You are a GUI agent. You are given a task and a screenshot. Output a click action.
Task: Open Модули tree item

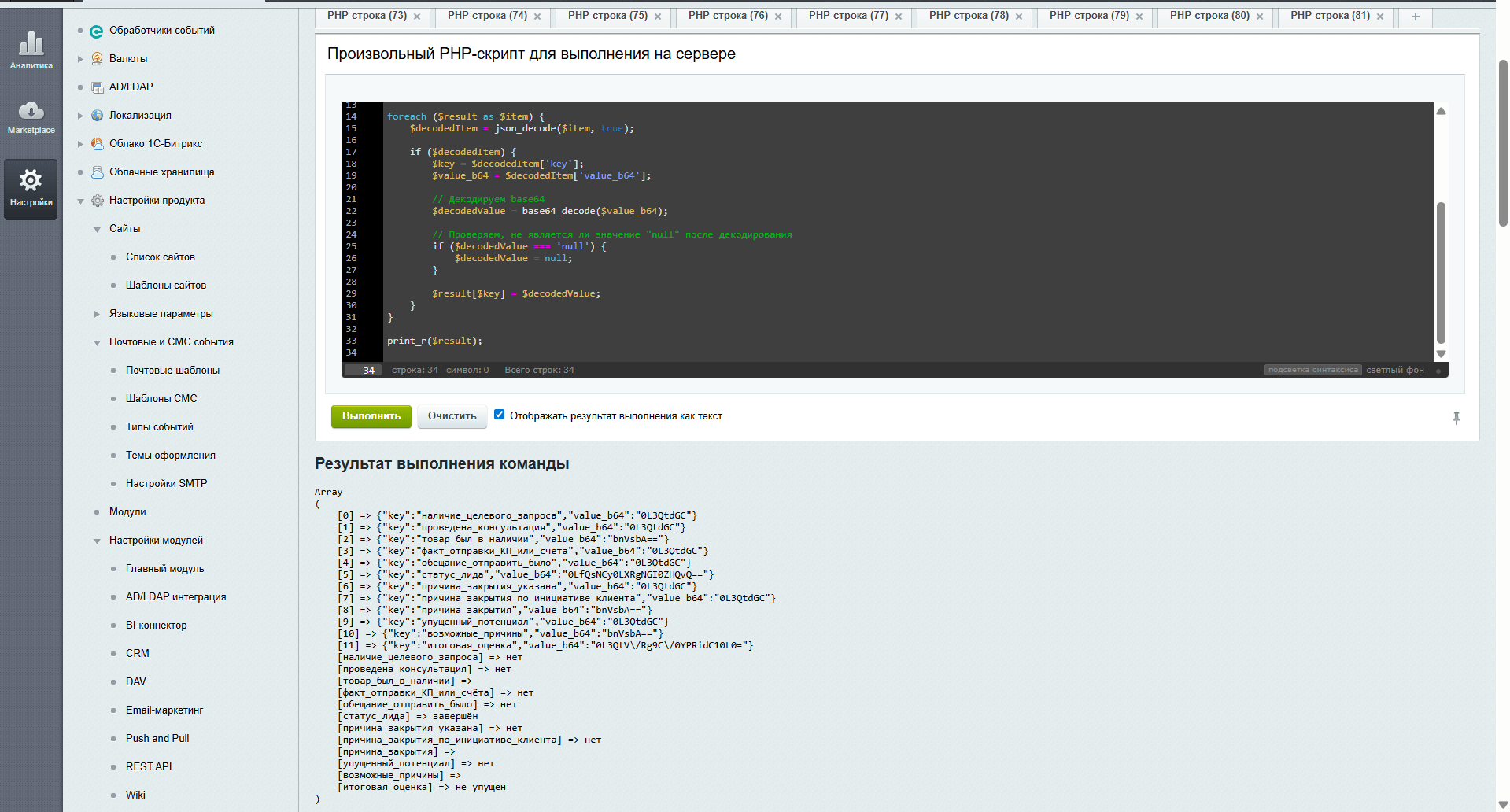[x=127, y=512]
